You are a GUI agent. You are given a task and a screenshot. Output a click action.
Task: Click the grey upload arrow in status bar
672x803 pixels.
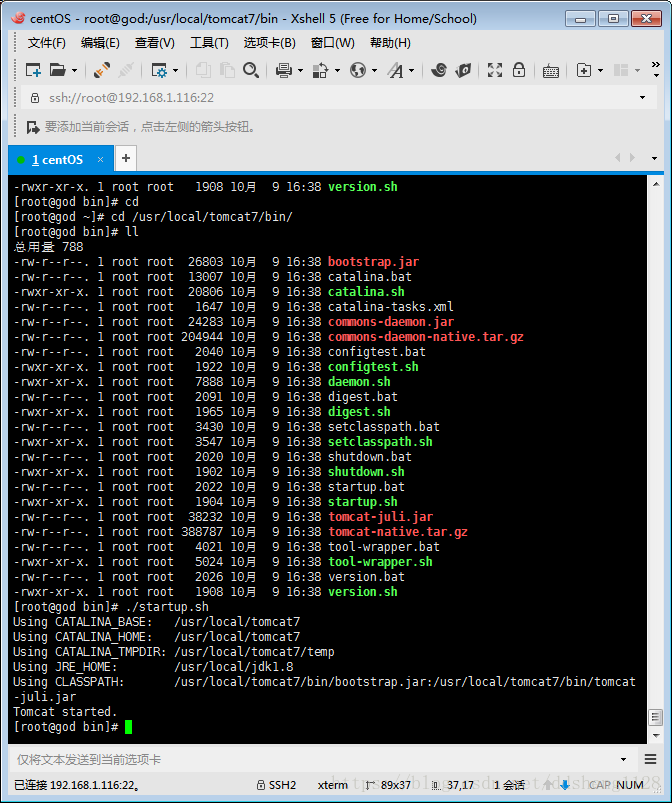tap(549, 785)
